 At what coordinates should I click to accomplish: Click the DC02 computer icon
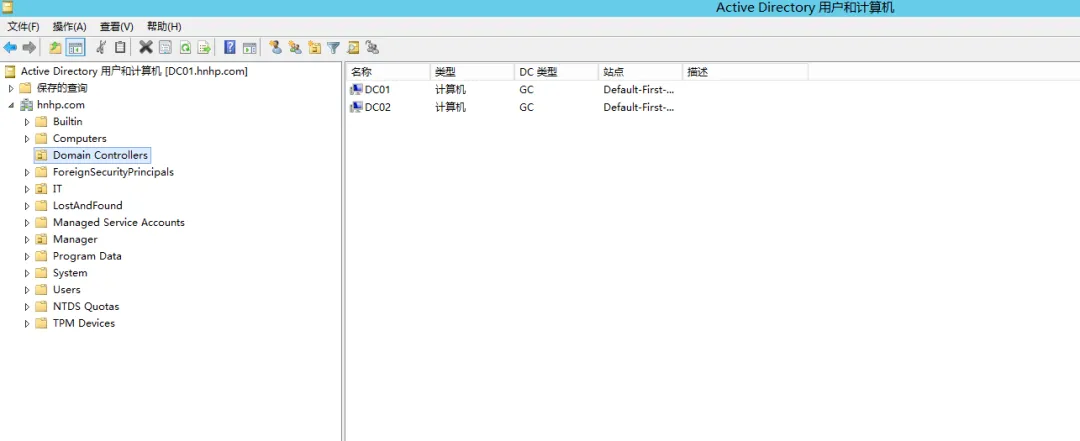356,107
